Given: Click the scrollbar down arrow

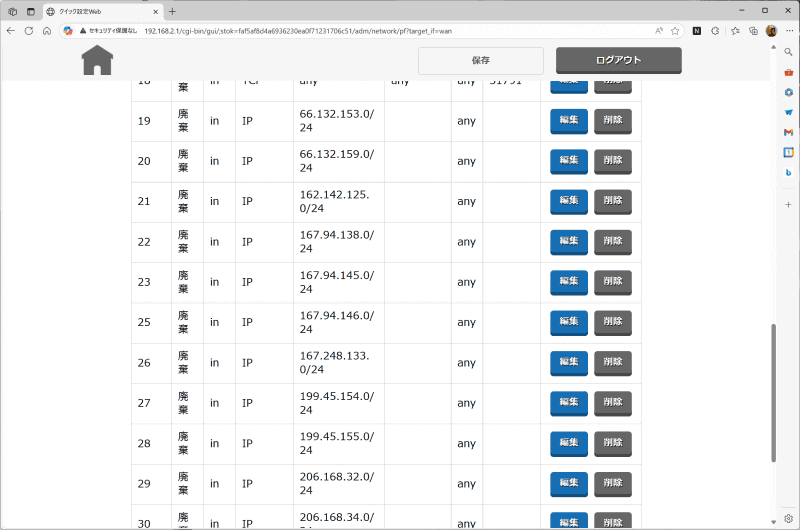Looking at the screenshot, I should [x=773, y=522].
